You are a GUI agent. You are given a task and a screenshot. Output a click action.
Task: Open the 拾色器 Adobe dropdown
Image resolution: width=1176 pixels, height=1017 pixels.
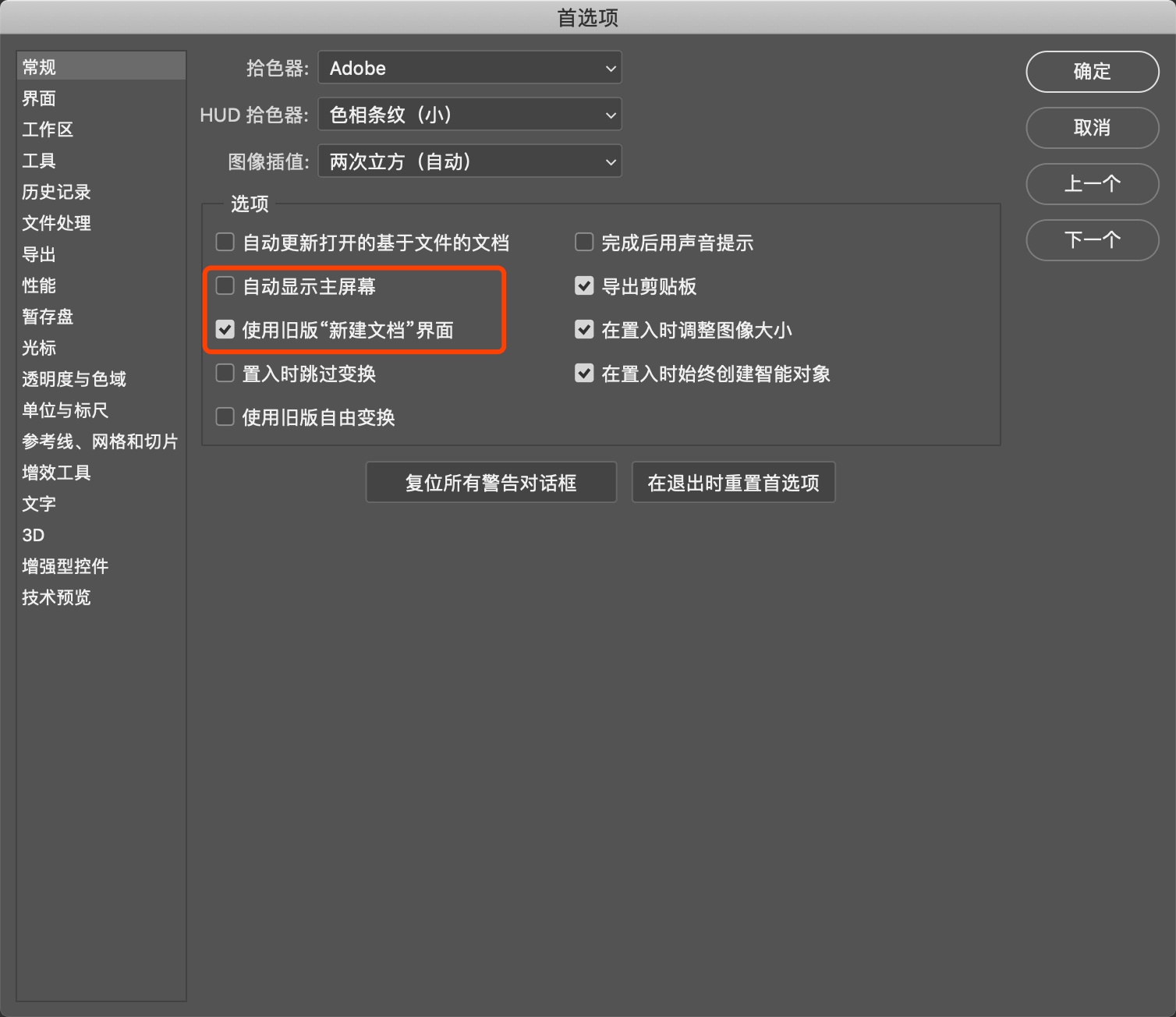pyautogui.click(x=469, y=68)
